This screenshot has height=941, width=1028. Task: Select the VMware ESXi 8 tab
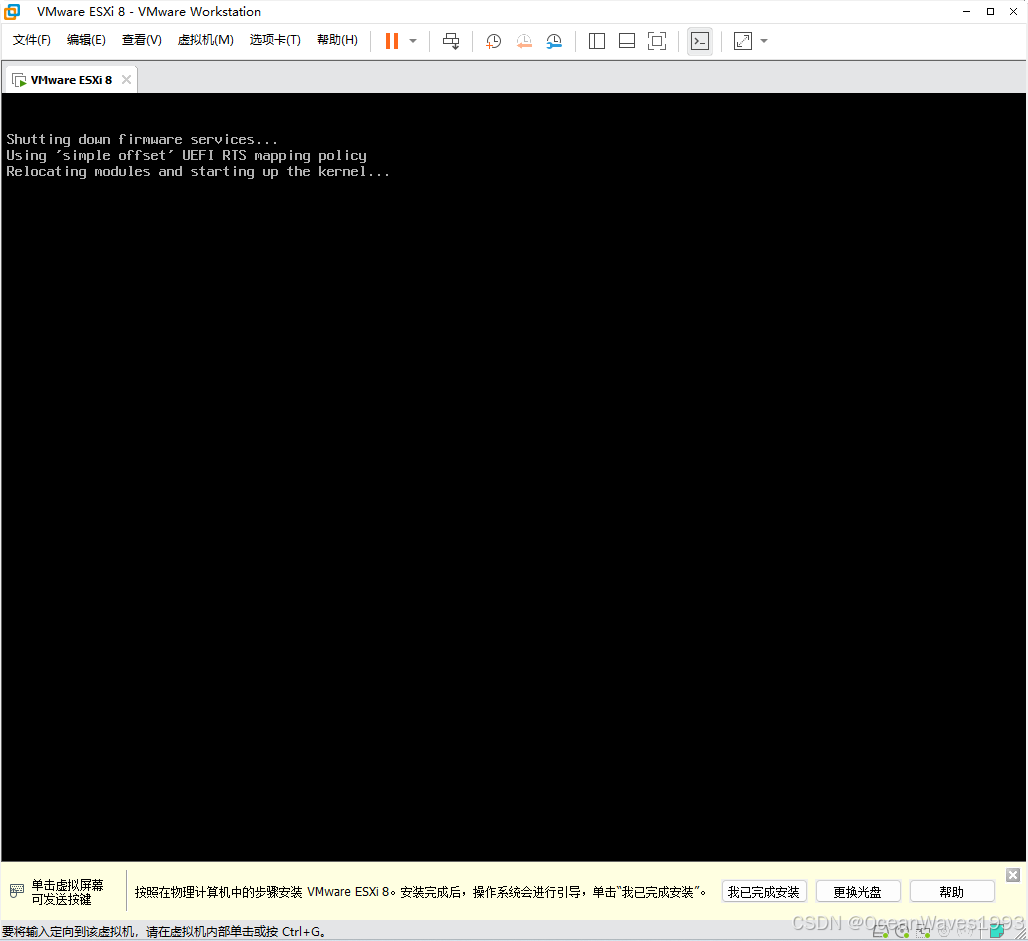tap(71, 80)
